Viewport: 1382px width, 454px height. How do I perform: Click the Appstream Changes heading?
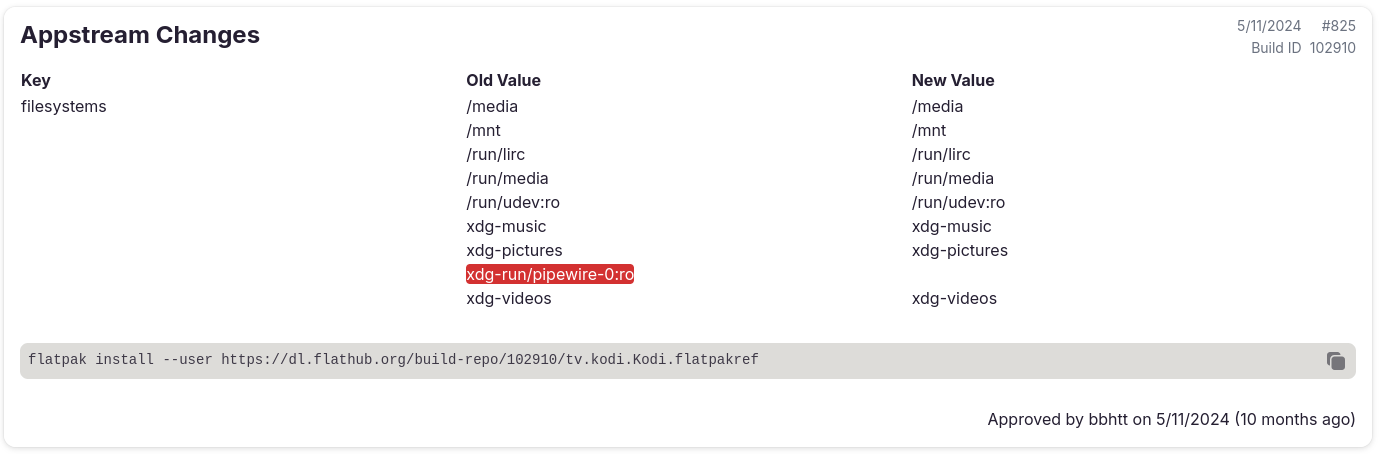(140, 35)
